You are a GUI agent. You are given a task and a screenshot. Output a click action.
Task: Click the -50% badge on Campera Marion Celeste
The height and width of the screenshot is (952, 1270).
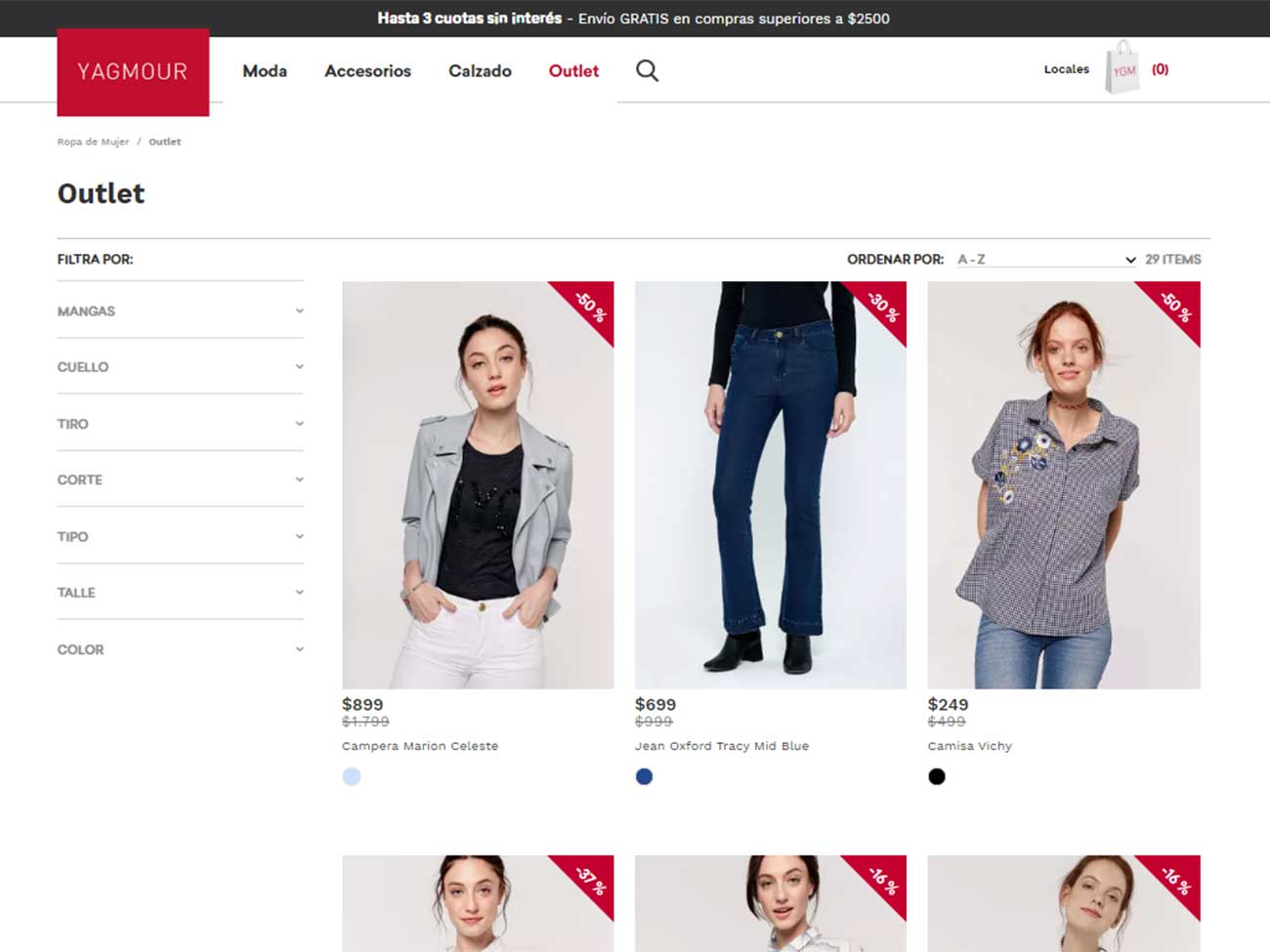coord(588,307)
